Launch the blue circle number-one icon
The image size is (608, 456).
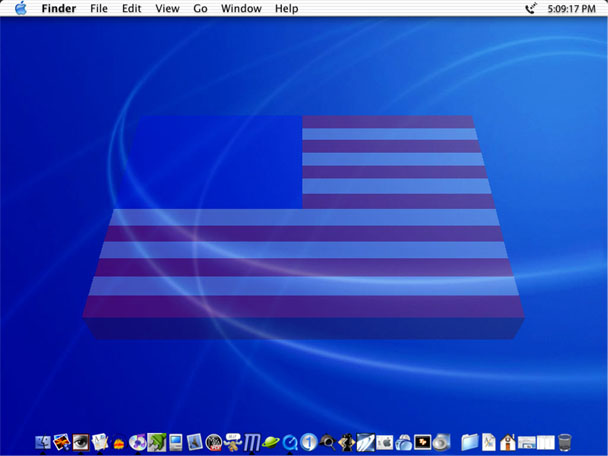309,442
